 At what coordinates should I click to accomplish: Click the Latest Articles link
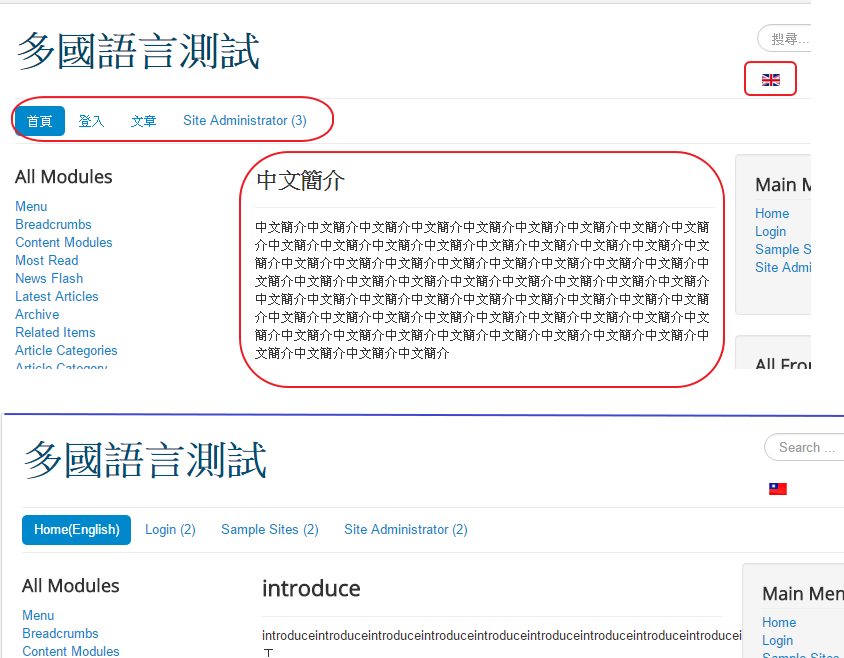[x=57, y=296]
